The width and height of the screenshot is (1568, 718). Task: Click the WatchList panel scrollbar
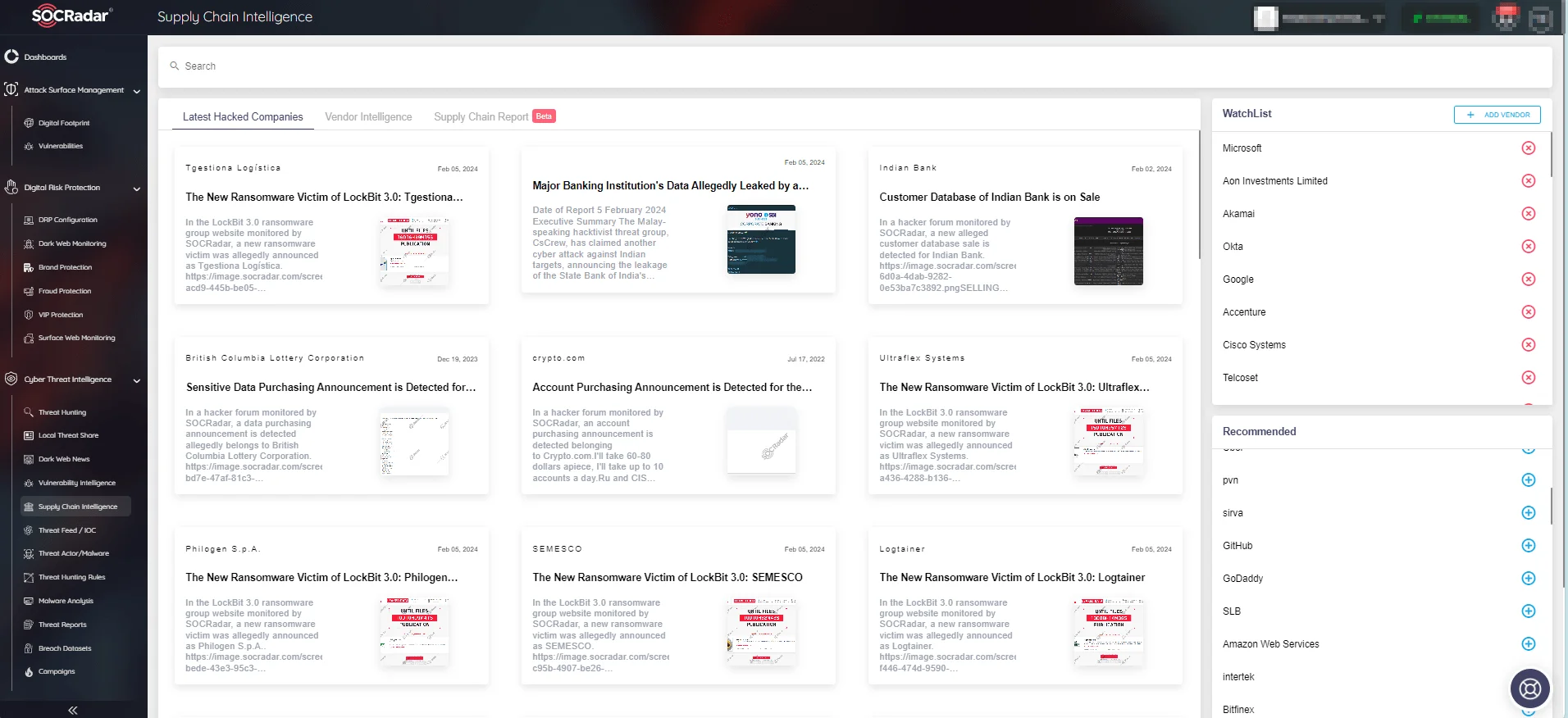(x=1551, y=154)
